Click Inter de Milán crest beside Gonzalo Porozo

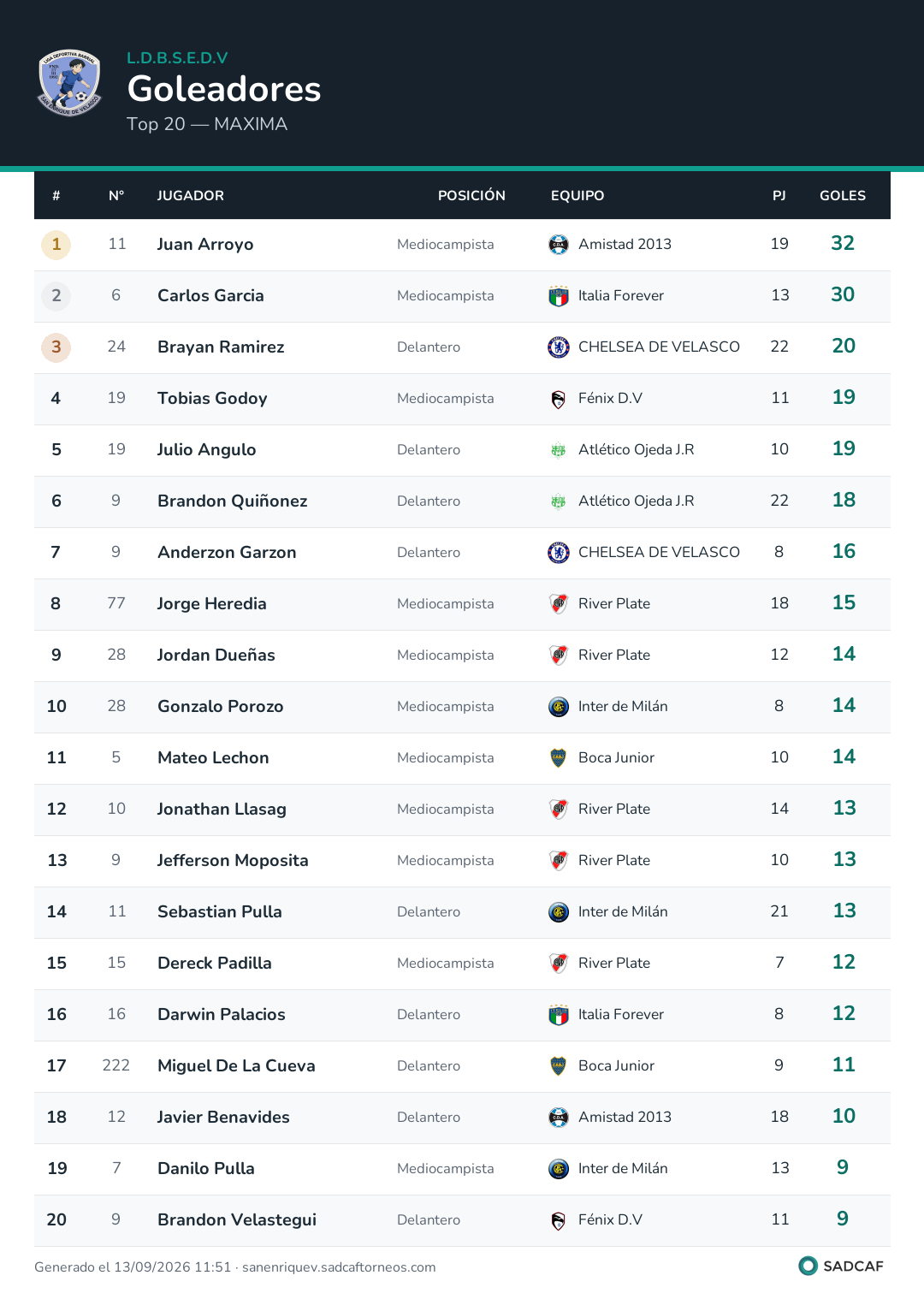pyautogui.click(x=559, y=707)
